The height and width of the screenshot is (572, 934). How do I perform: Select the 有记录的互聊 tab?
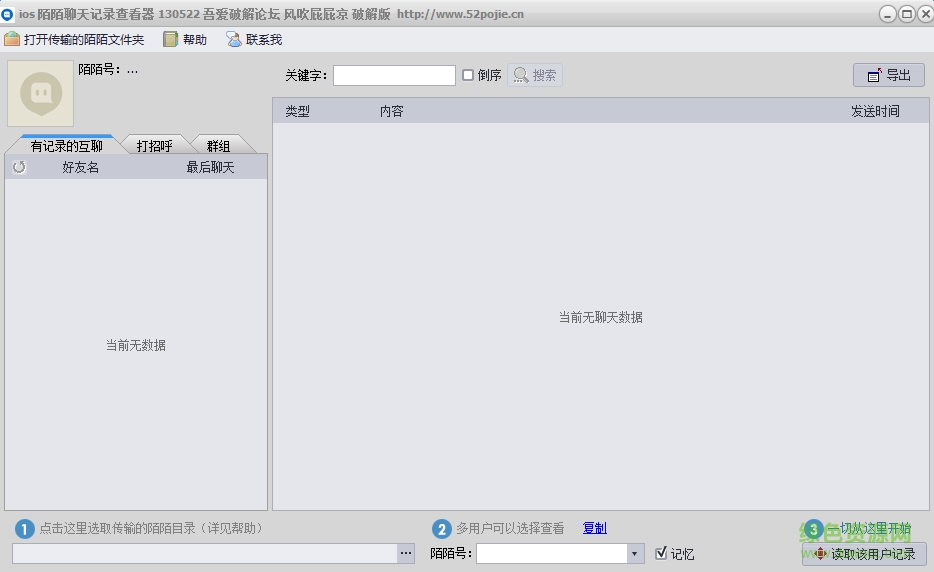(x=66, y=146)
